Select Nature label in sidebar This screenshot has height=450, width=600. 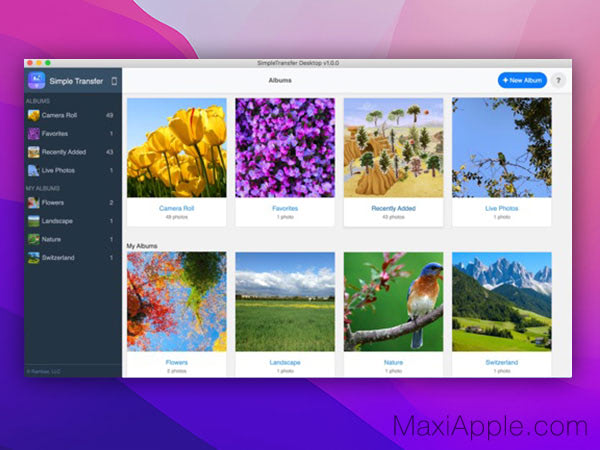pos(51,239)
